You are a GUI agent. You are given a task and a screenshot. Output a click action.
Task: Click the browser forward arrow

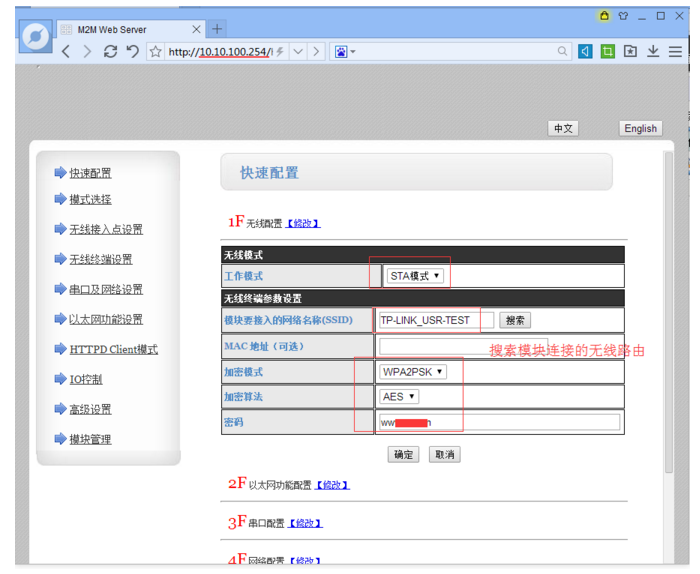coord(87,51)
